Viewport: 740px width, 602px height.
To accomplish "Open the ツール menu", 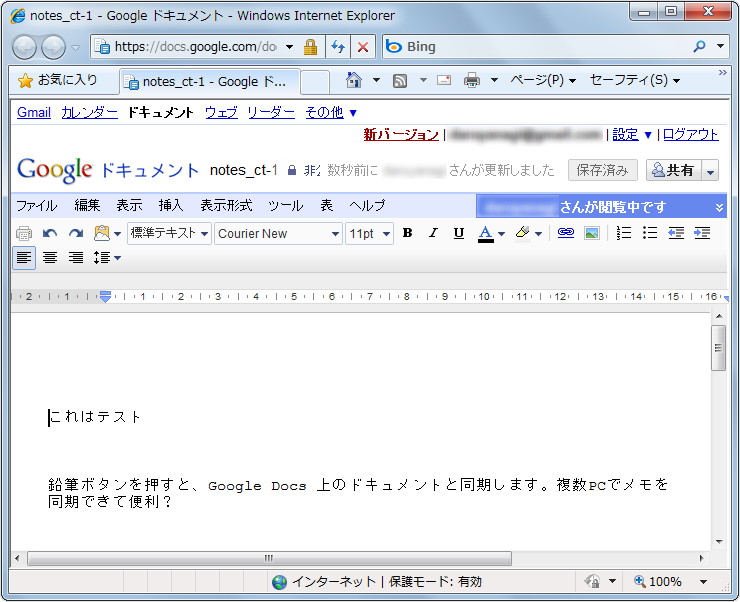I will 286,206.
